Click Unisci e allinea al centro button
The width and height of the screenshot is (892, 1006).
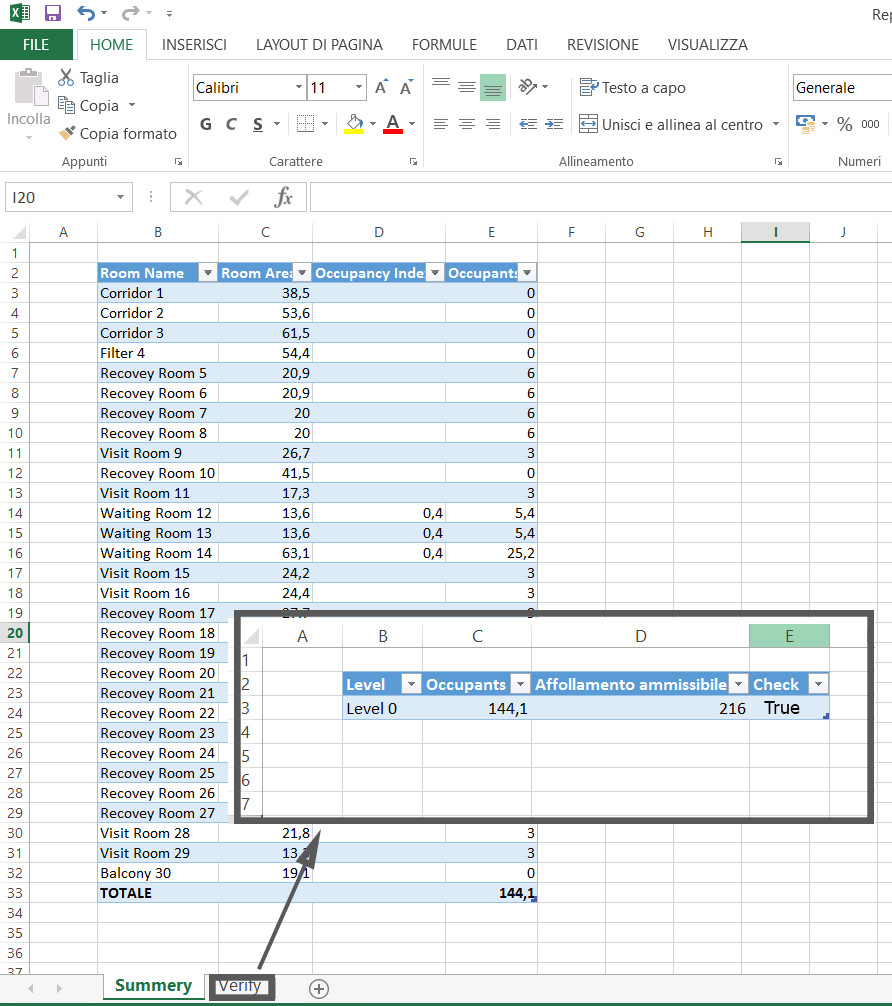tap(671, 124)
